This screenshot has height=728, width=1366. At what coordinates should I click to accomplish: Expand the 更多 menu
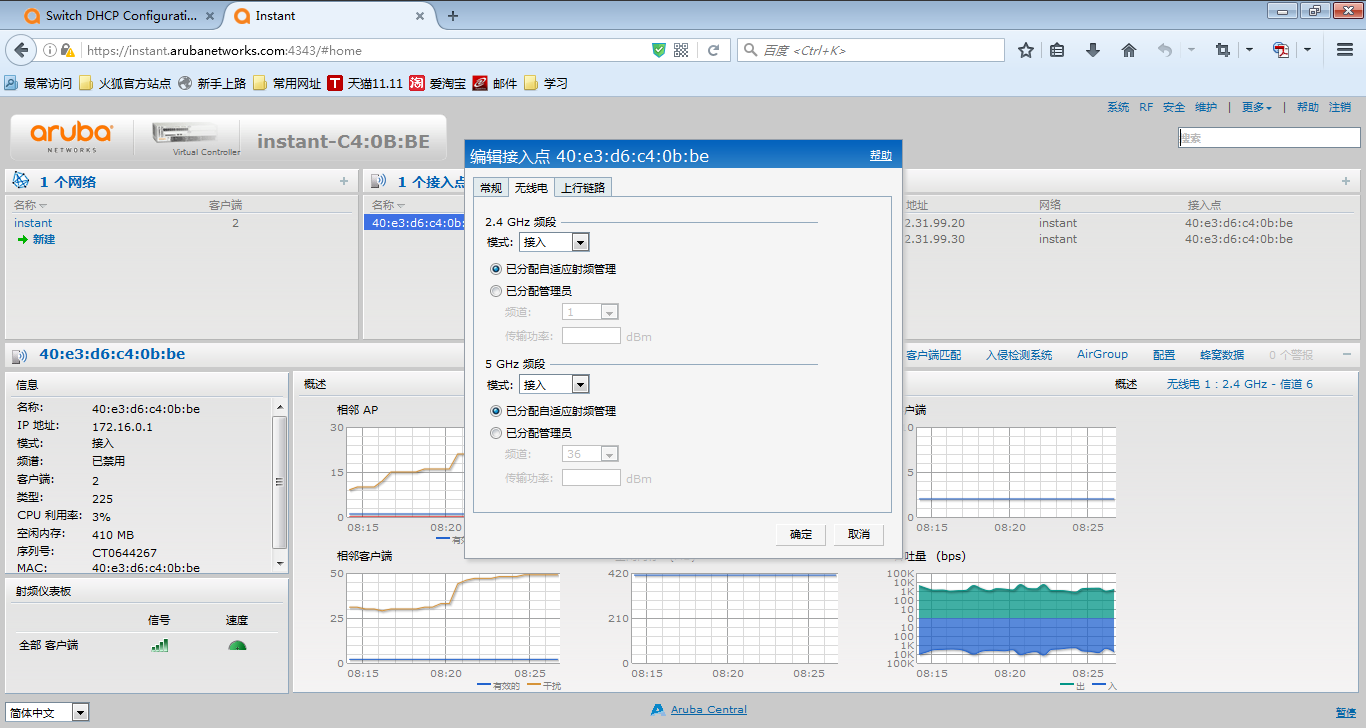click(x=1257, y=107)
